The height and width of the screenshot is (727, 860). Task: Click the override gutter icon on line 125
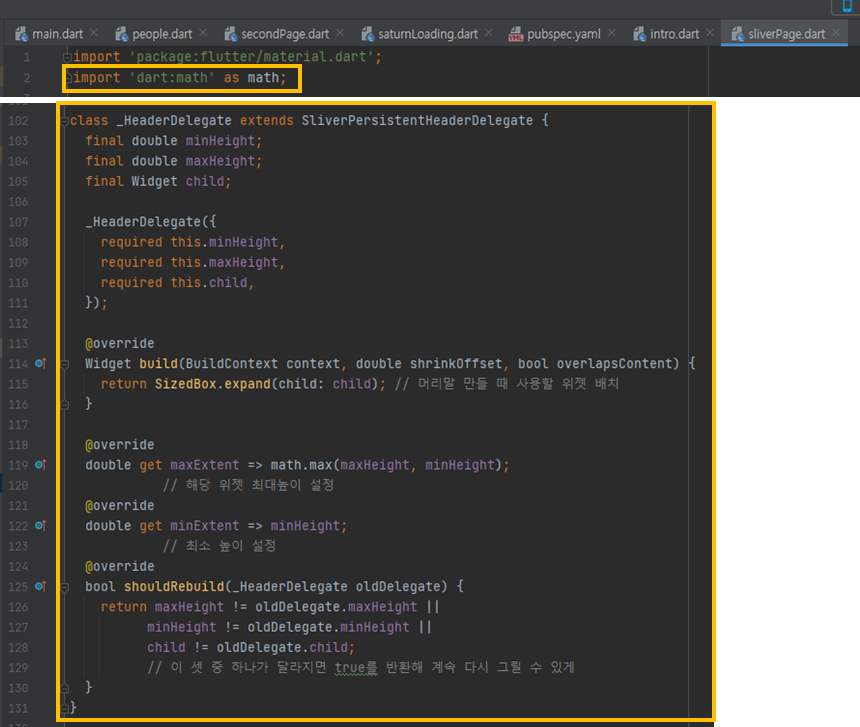41,586
